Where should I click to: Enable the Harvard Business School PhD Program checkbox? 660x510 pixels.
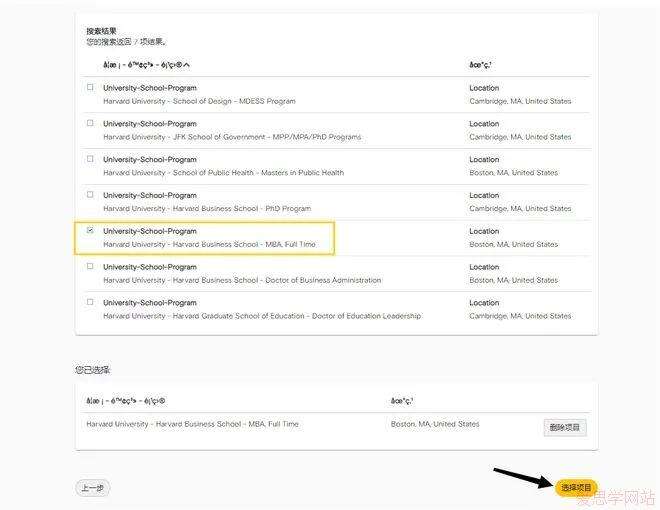tap(90, 195)
